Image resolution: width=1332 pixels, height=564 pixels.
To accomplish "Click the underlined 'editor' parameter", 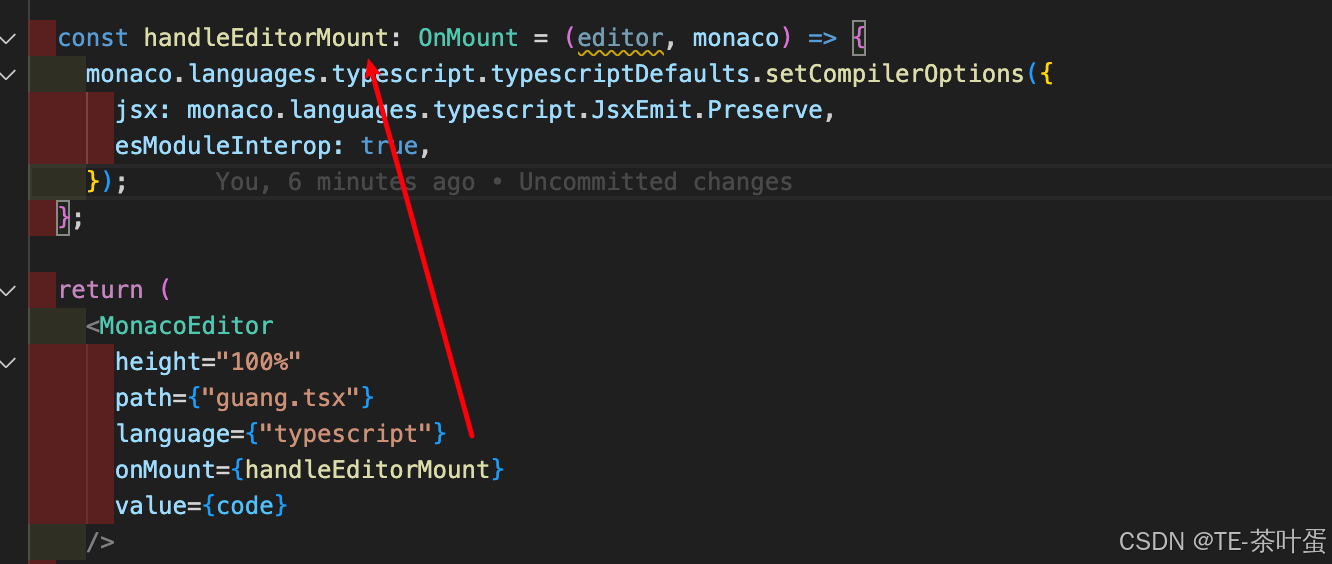I will 620,38.
